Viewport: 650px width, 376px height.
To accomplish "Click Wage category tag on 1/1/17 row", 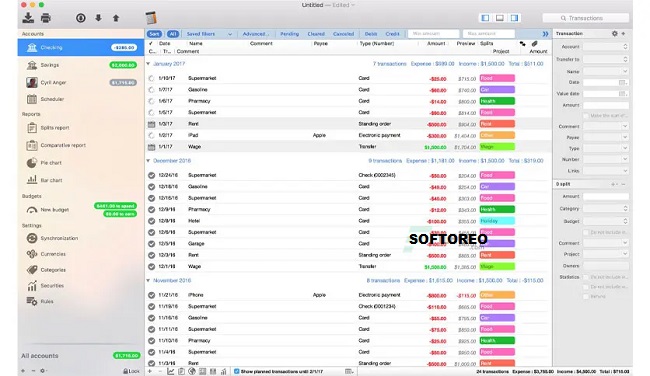I will click(x=497, y=146).
